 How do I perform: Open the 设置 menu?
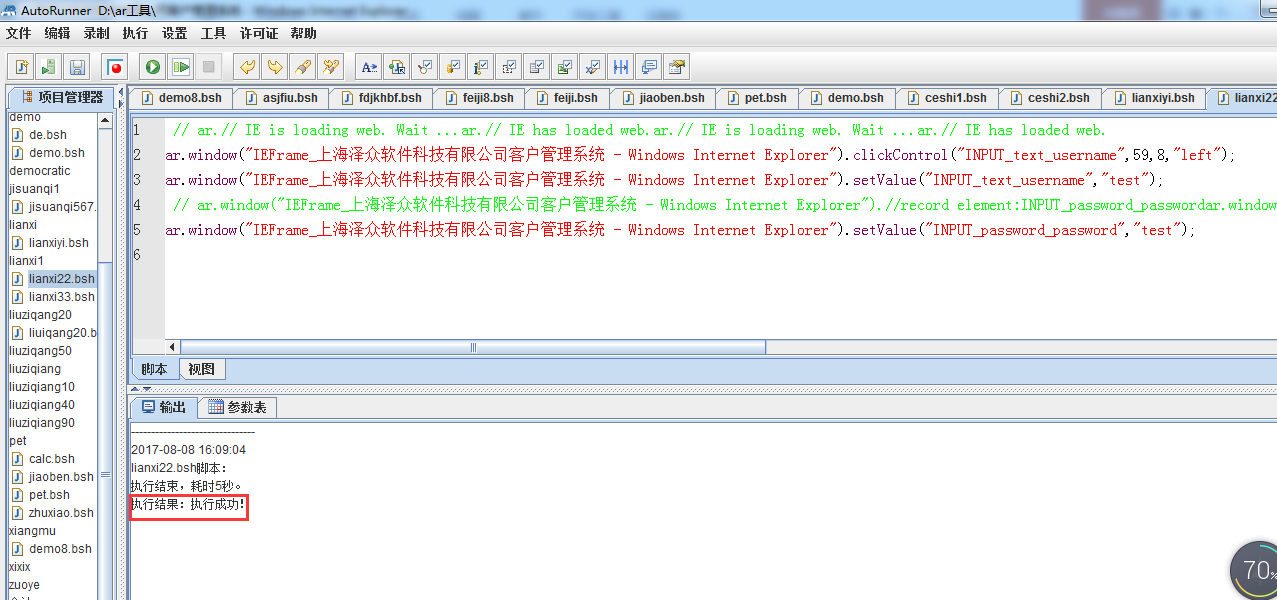(175, 33)
